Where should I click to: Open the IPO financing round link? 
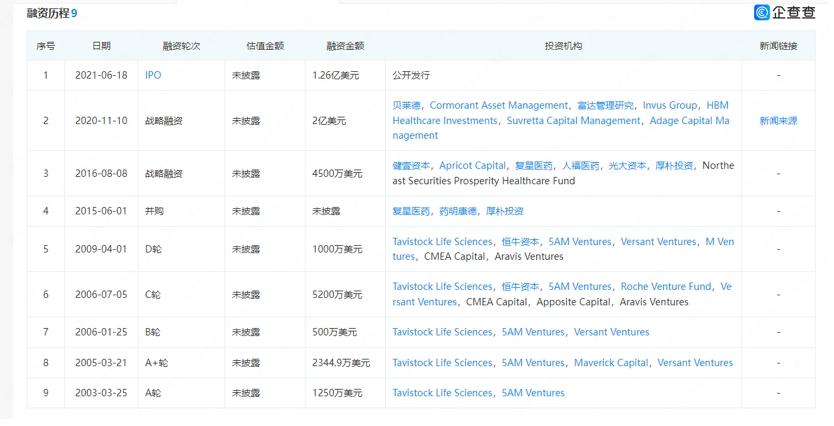coord(153,75)
